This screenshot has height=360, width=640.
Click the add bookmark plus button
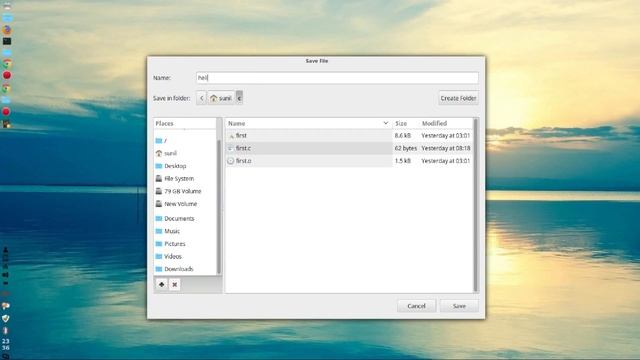click(x=162, y=284)
